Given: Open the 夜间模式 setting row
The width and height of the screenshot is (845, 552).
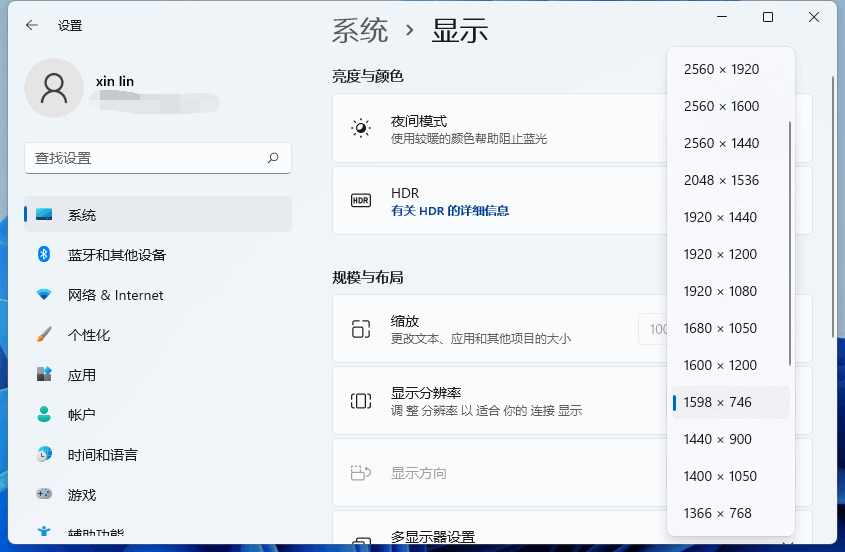Looking at the screenshot, I should pos(500,128).
